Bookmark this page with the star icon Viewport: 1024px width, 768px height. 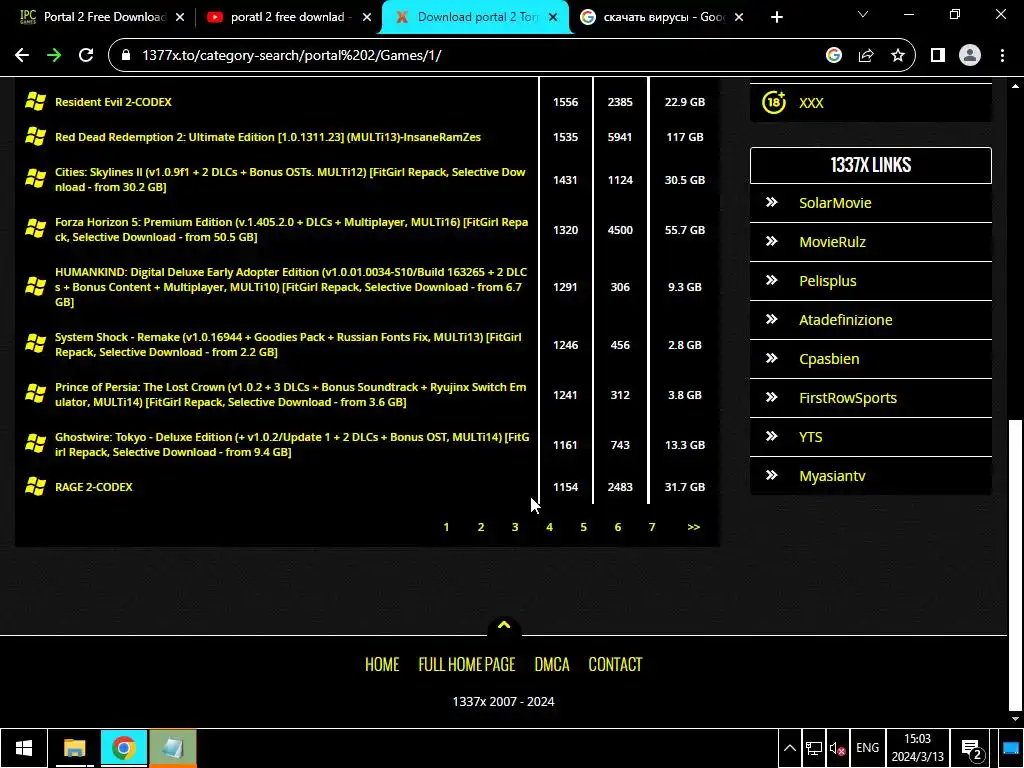point(898,56)
